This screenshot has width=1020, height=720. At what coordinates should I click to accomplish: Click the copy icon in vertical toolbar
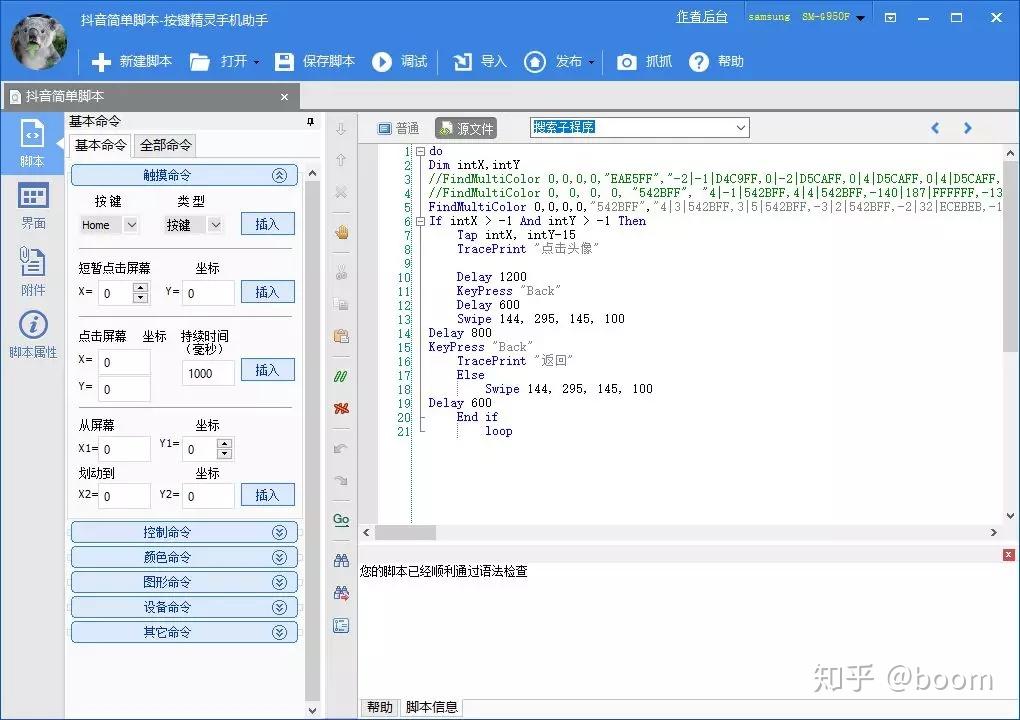[341, 304]
